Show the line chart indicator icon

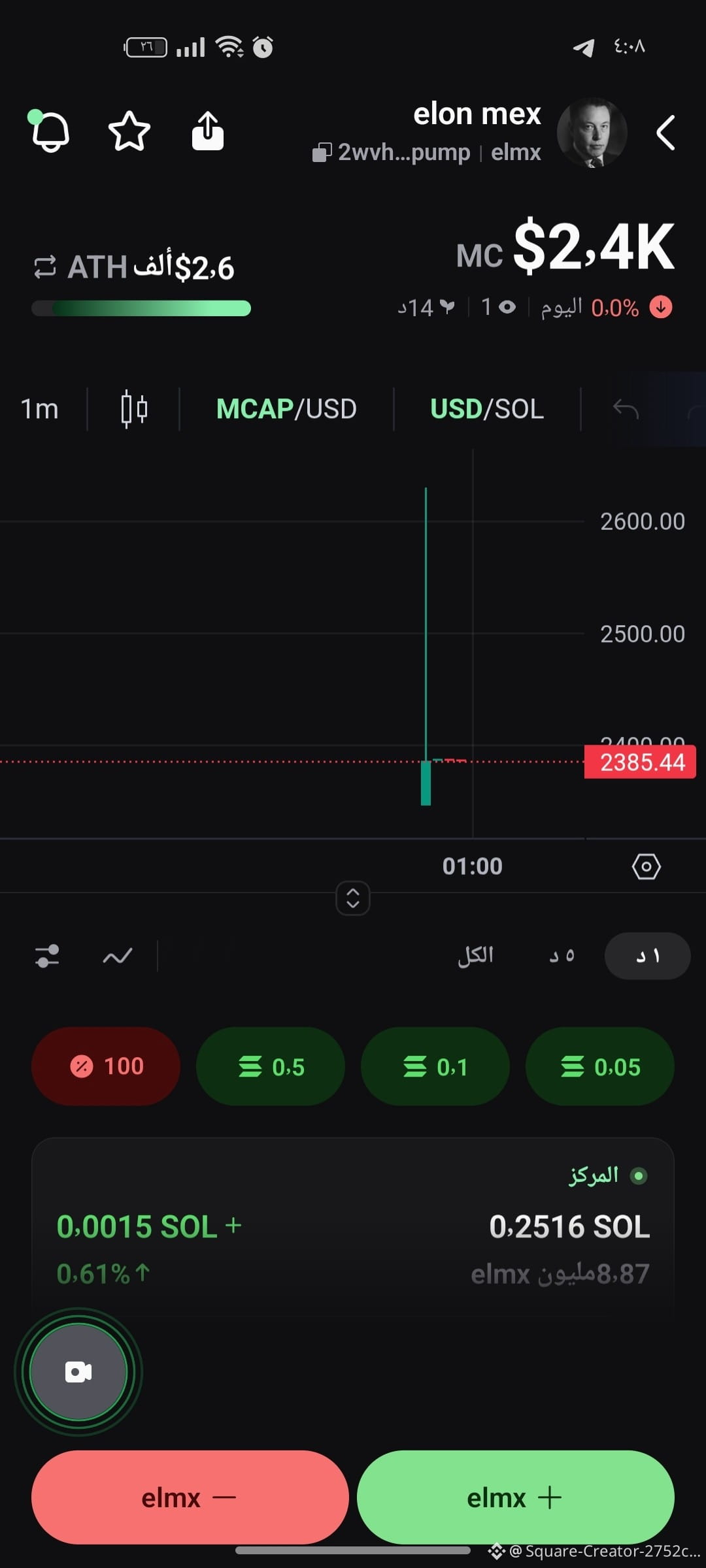118,956
